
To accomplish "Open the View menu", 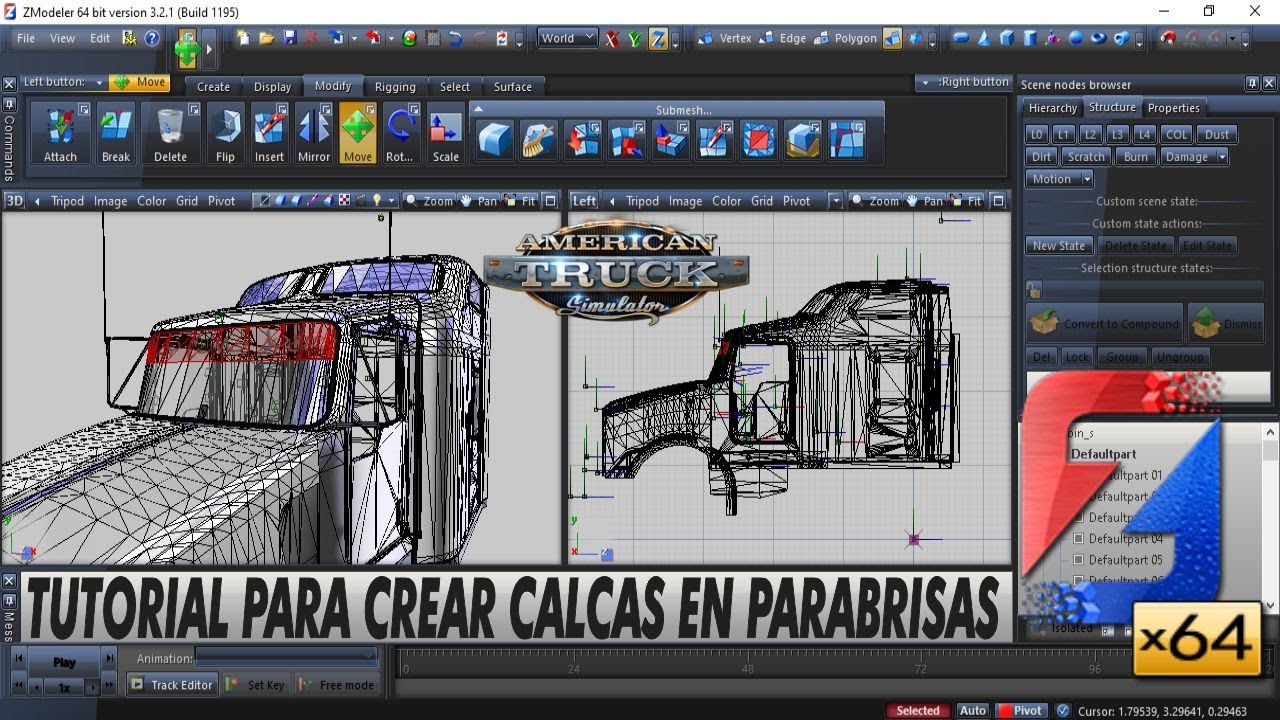I will (x=62, y=38).
